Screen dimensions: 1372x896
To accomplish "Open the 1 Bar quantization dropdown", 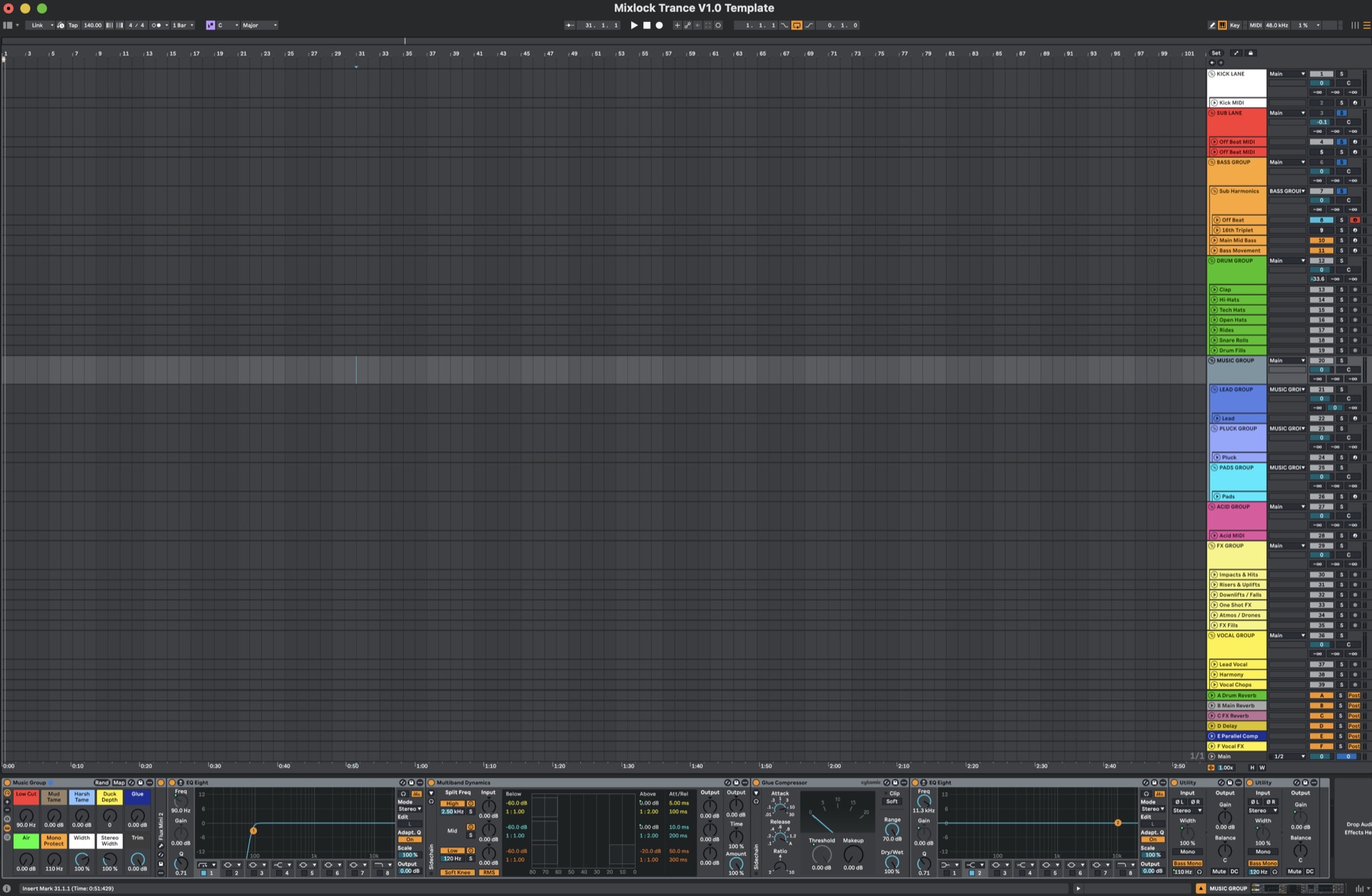I will 182,25.
